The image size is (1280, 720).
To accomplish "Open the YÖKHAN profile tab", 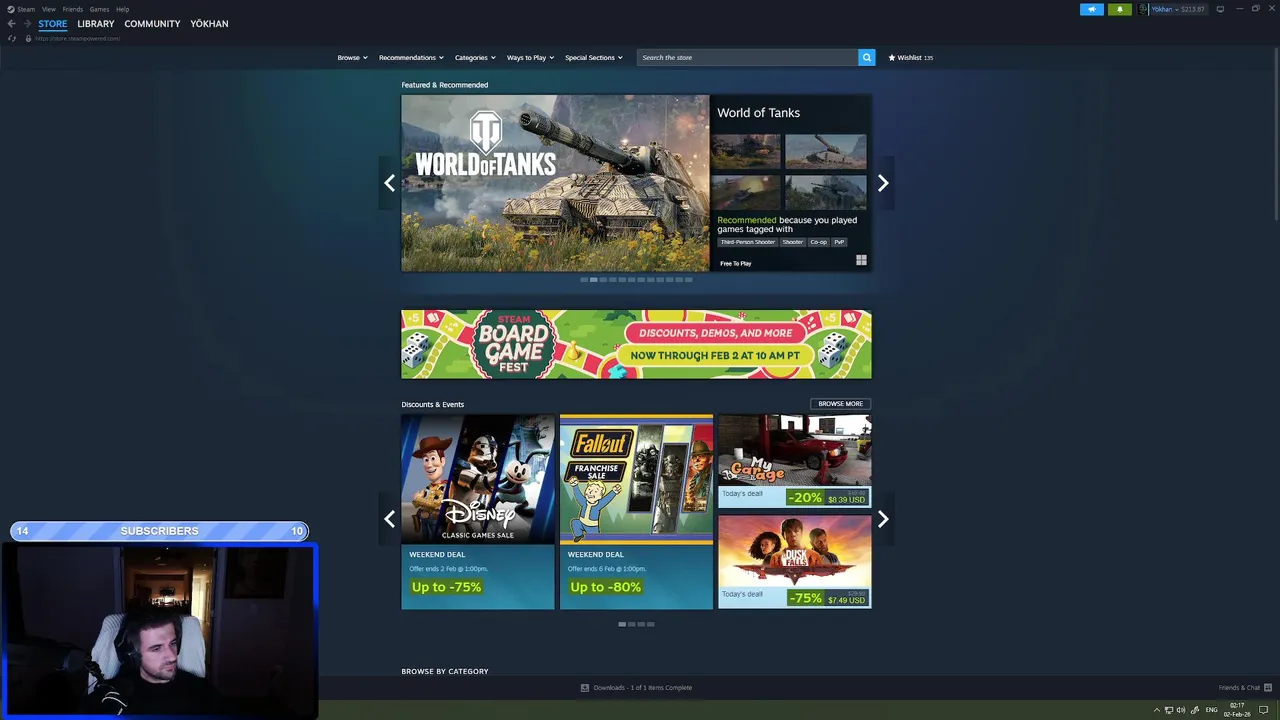I will click(209, 24).
